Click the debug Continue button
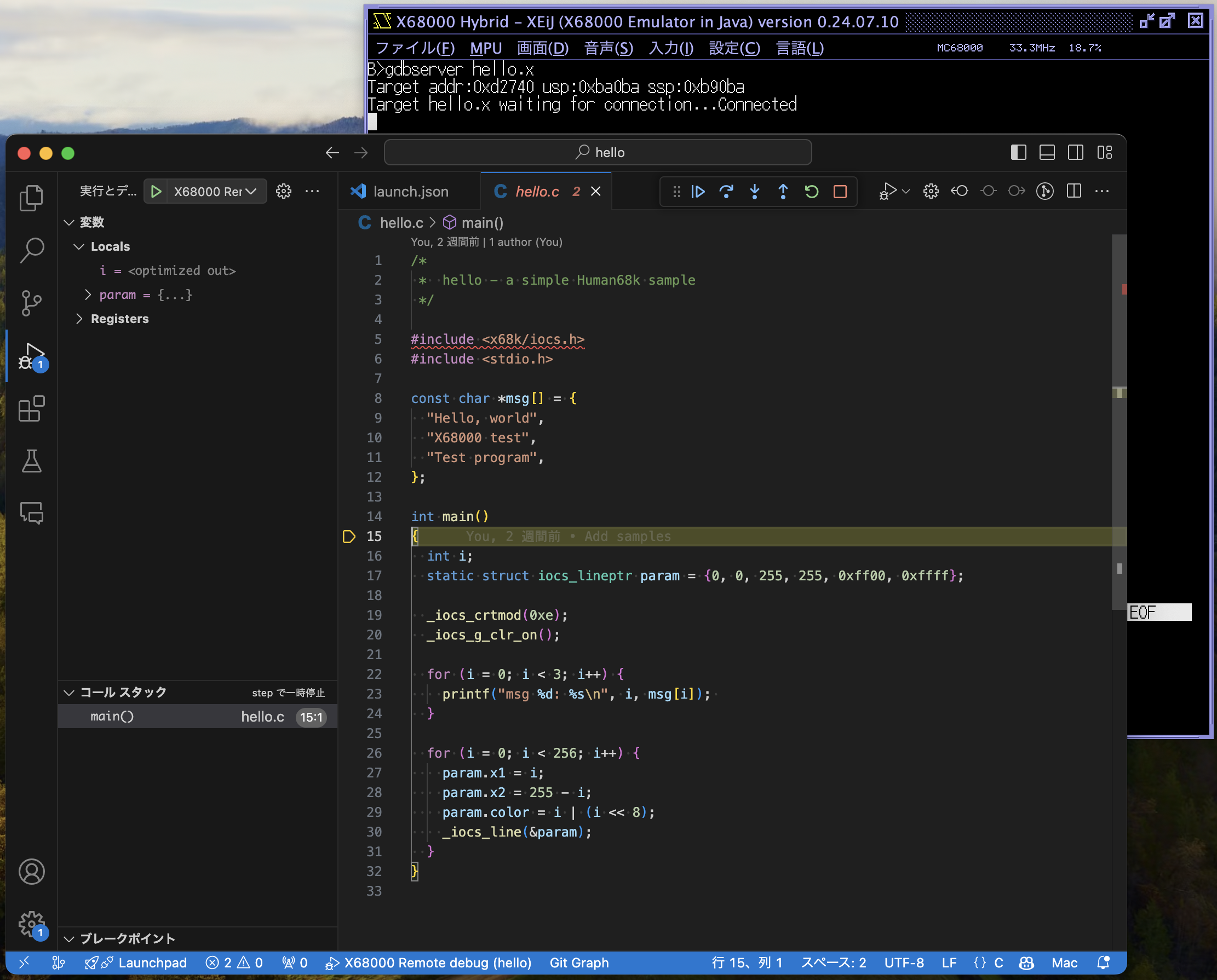The width and height of the screenshot is (1217, 980). (698, 192)
